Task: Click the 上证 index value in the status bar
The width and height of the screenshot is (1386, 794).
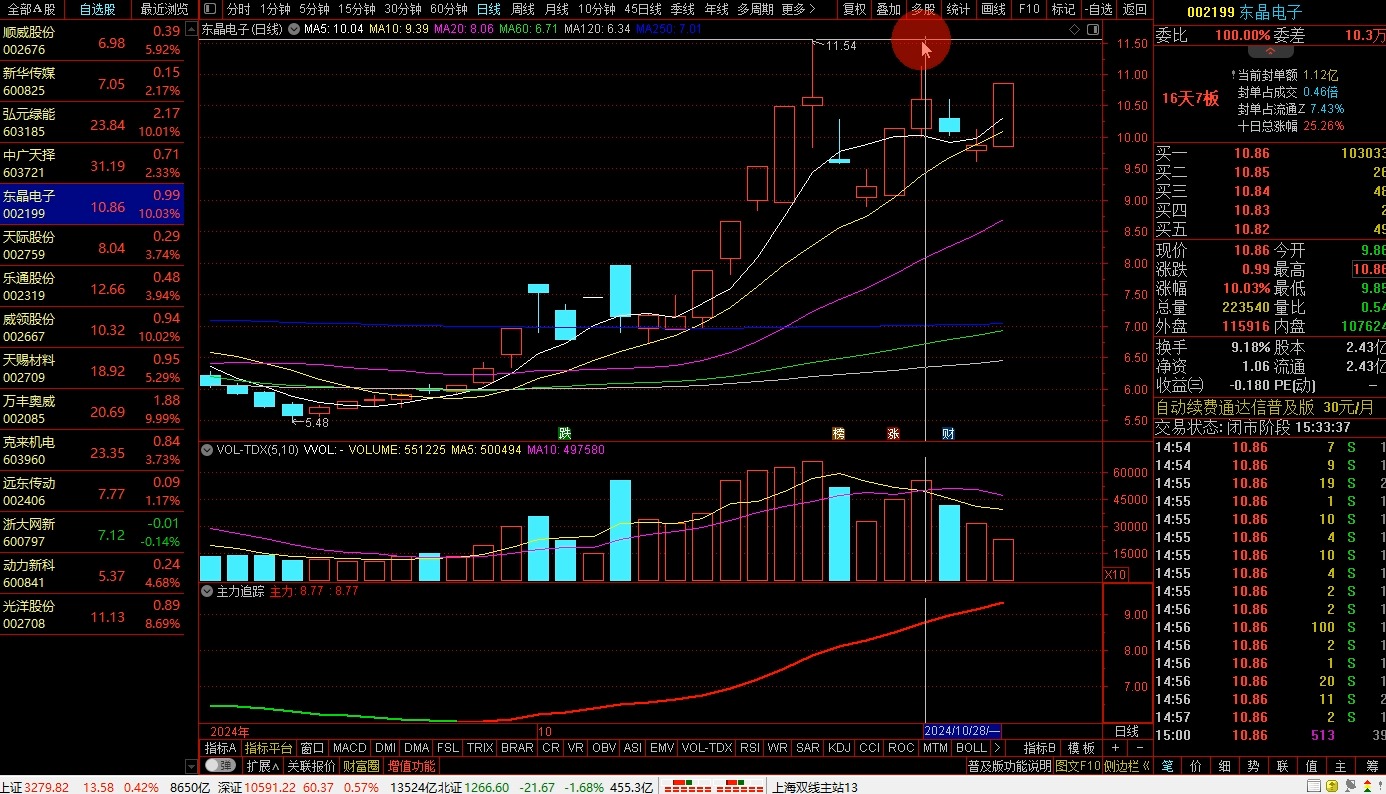Action: (47, 787)
